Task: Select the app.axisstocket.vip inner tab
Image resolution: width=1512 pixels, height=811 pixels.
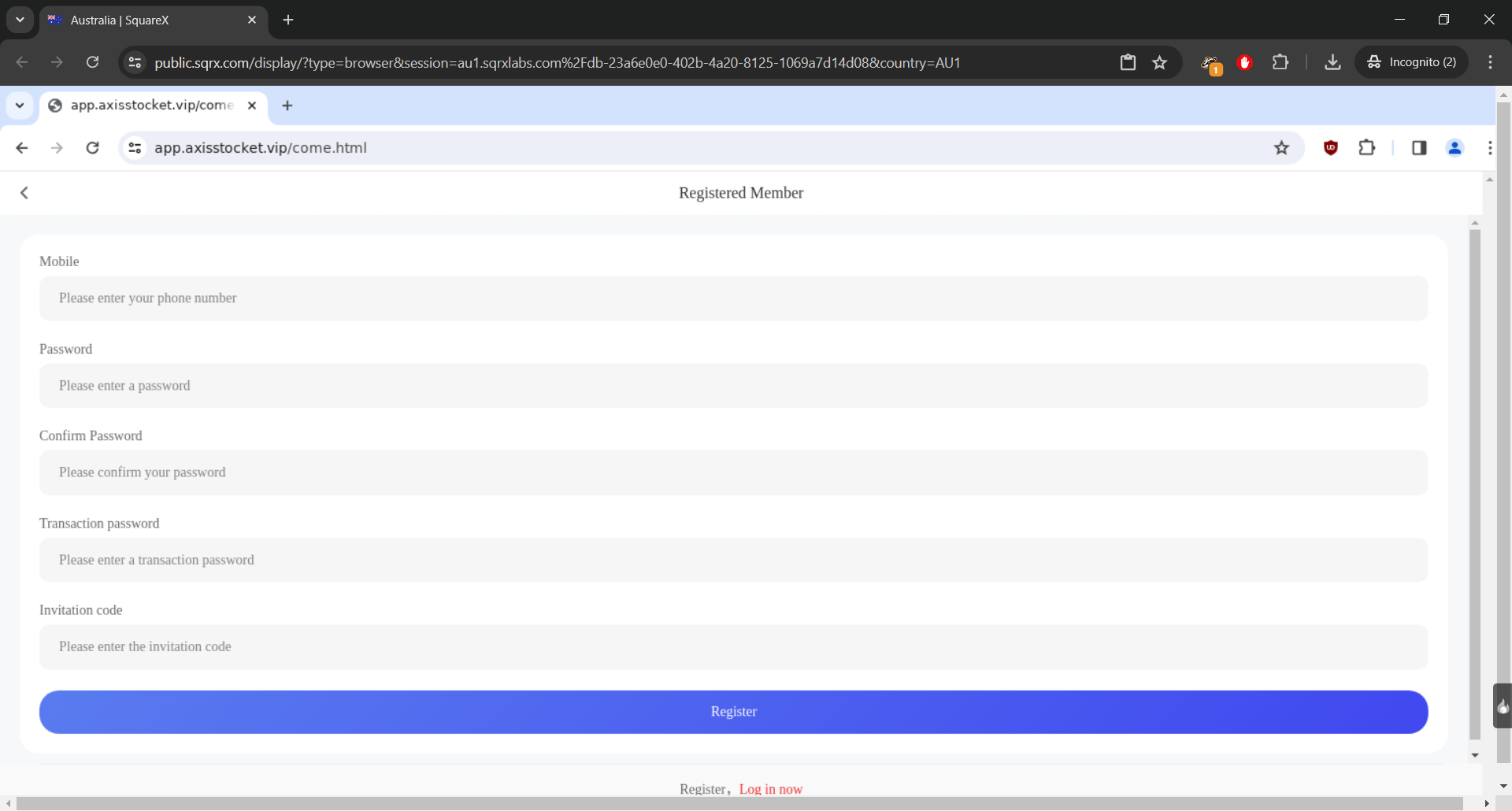Action: pos(151,106)
